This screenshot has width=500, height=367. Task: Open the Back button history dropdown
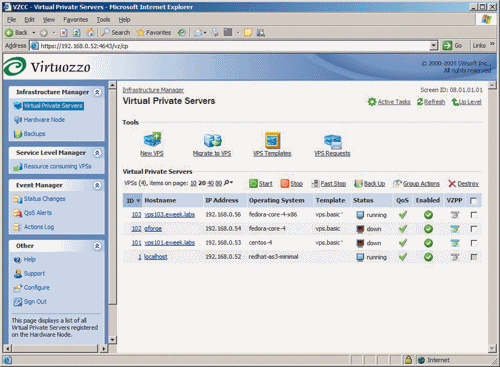click(34, 33)
